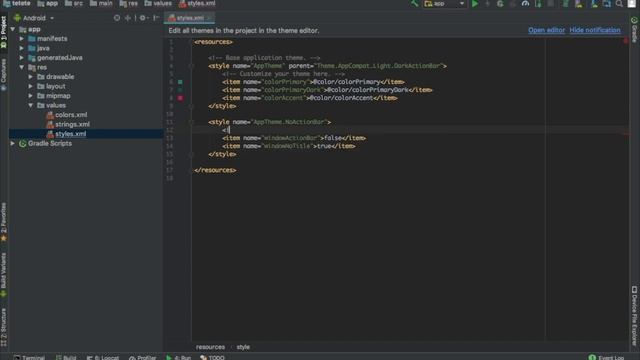Open the Project panel settings gear

(x=143, y=18)
